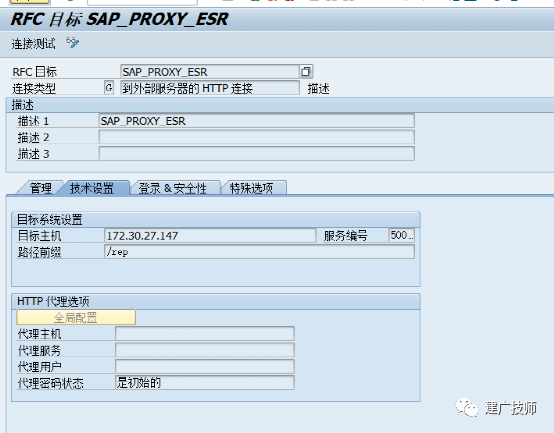Click the 连接类型 label
554x433 pixels.
click(34, 88)
